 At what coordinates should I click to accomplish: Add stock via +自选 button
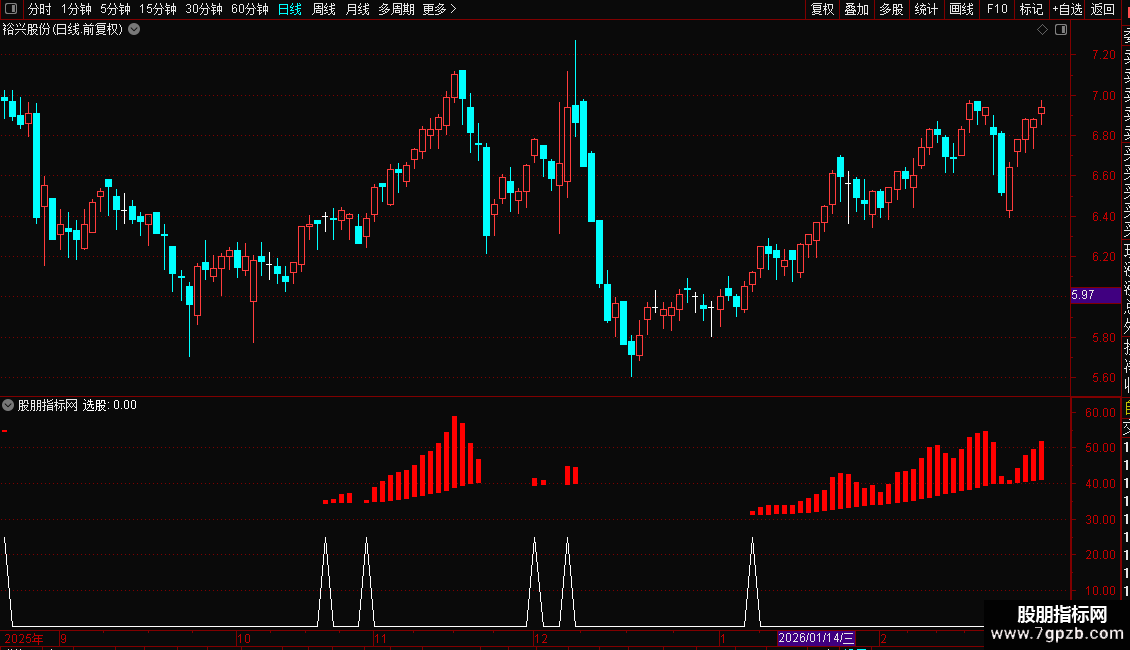(x=1067, y=9)
